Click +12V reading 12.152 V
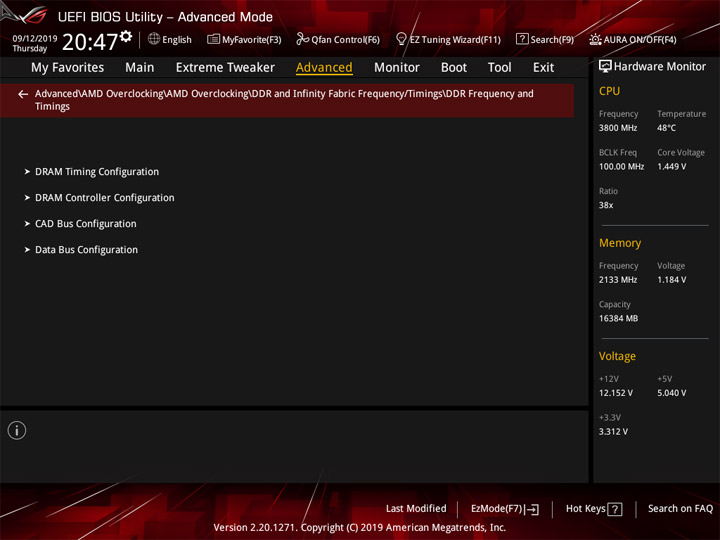Screen dimensions: 720x540 pos(616,393)
